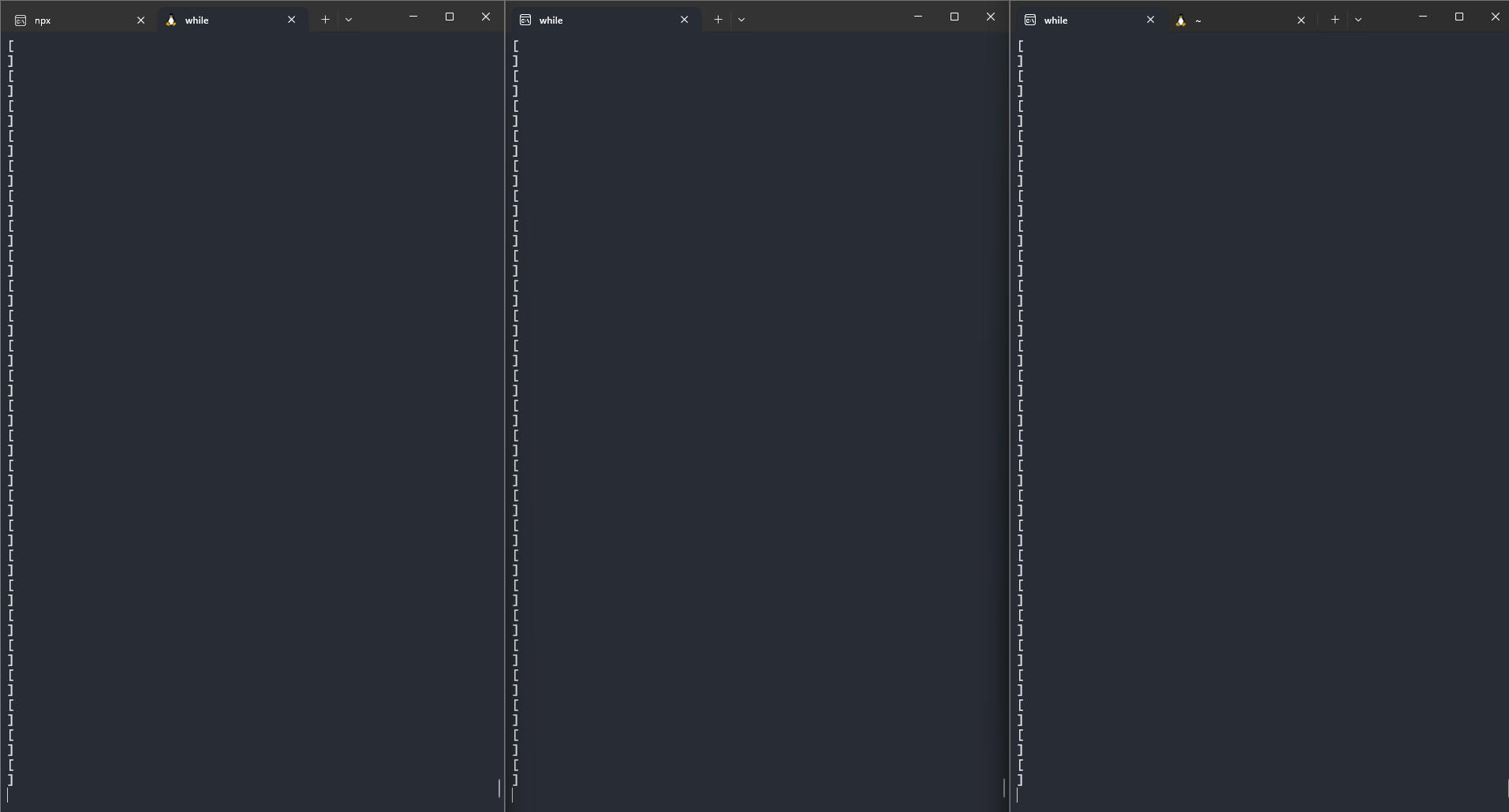
Task: Open a new tab in middle terminal window
Action: pos(718,20)
